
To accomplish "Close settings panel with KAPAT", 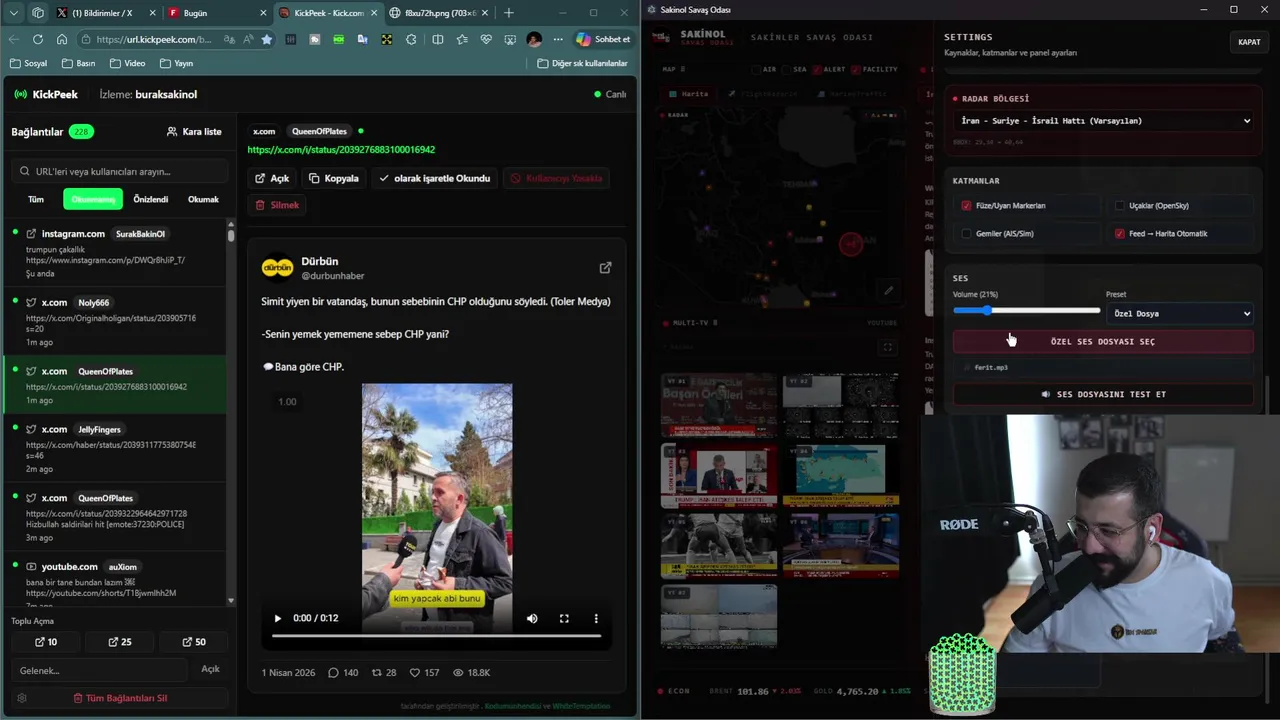I will 1249,42.
